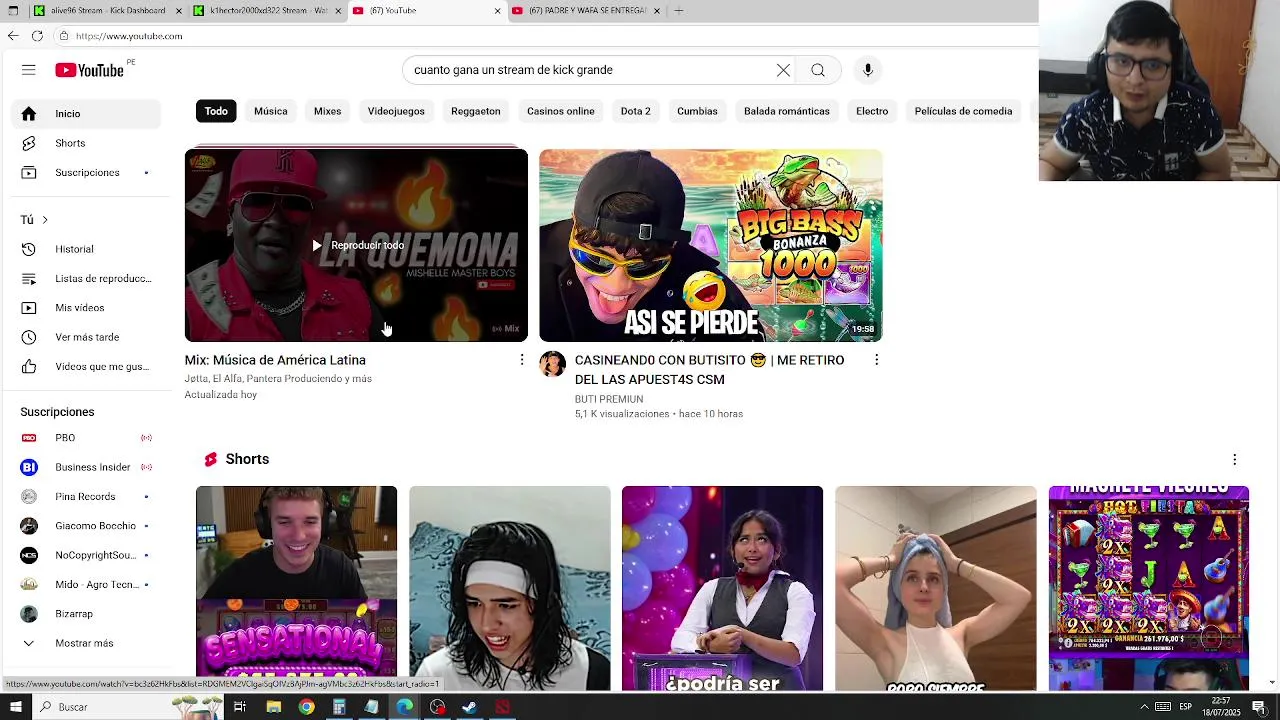The height and width of the screenshot is (720, 1280).
Task: Open the BUTI PREMIUM channel avatar
Action: tap(552, 364)
